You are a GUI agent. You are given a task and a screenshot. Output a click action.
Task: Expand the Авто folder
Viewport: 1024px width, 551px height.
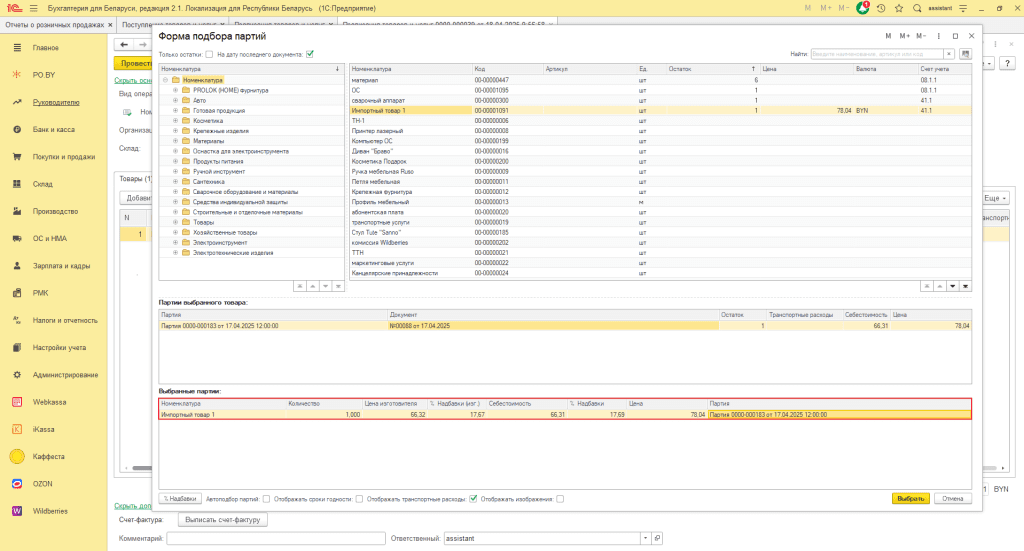[175, 100]
